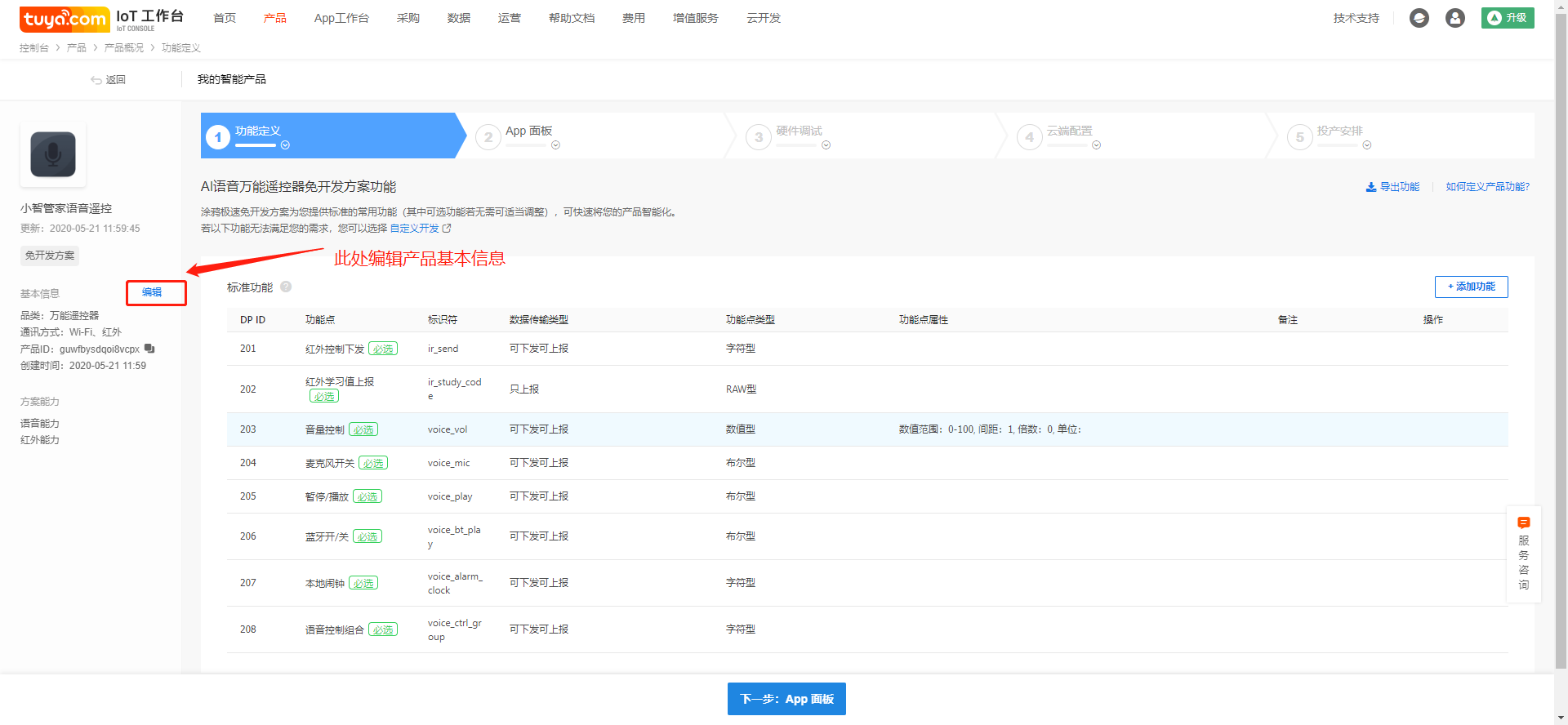Expand the App 面板 step dropdown arrow
Image resolution: width=1568 pixels, height=725 pixels.
555,145
